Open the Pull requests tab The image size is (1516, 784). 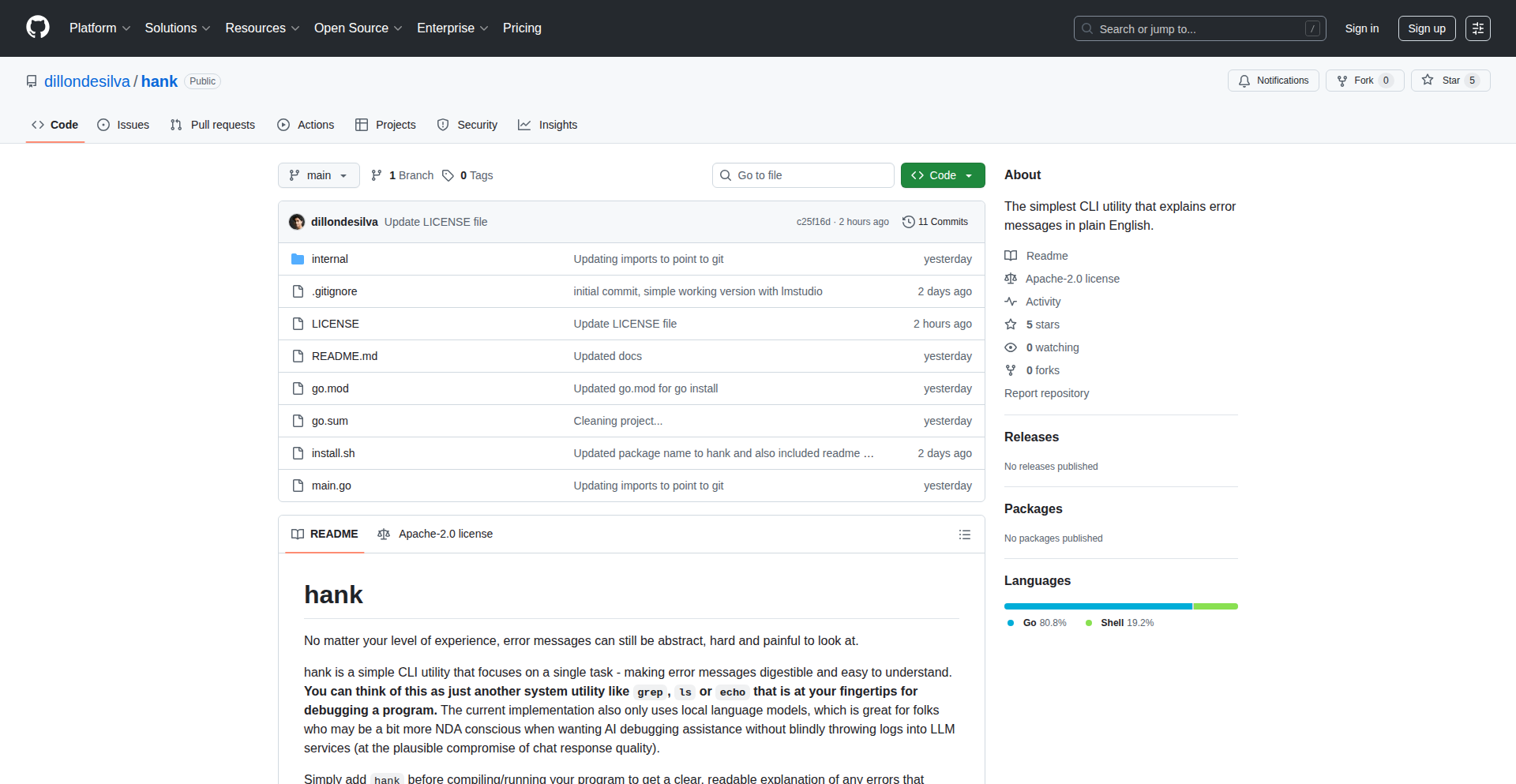[x=212, y=125]
